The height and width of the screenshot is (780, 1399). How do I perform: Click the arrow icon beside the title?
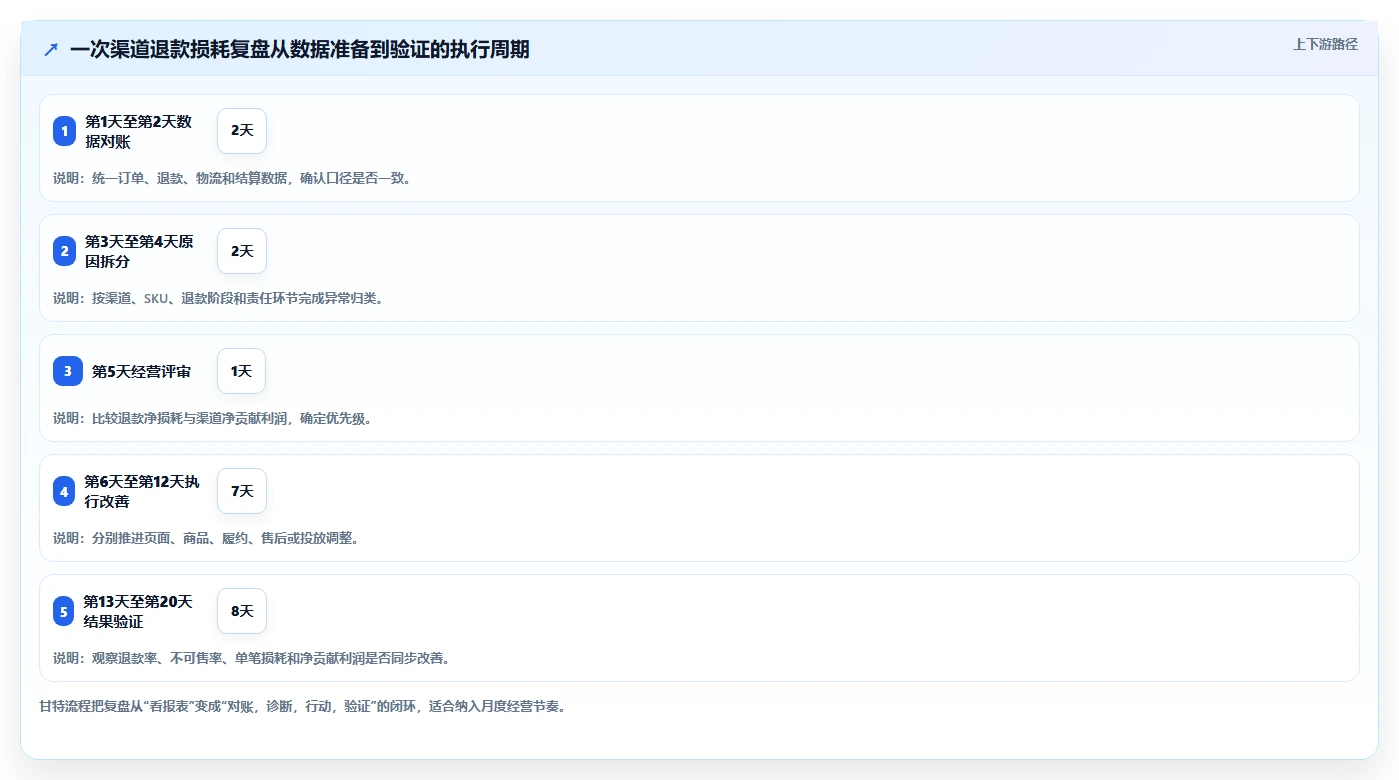click(x=51, y=49)
